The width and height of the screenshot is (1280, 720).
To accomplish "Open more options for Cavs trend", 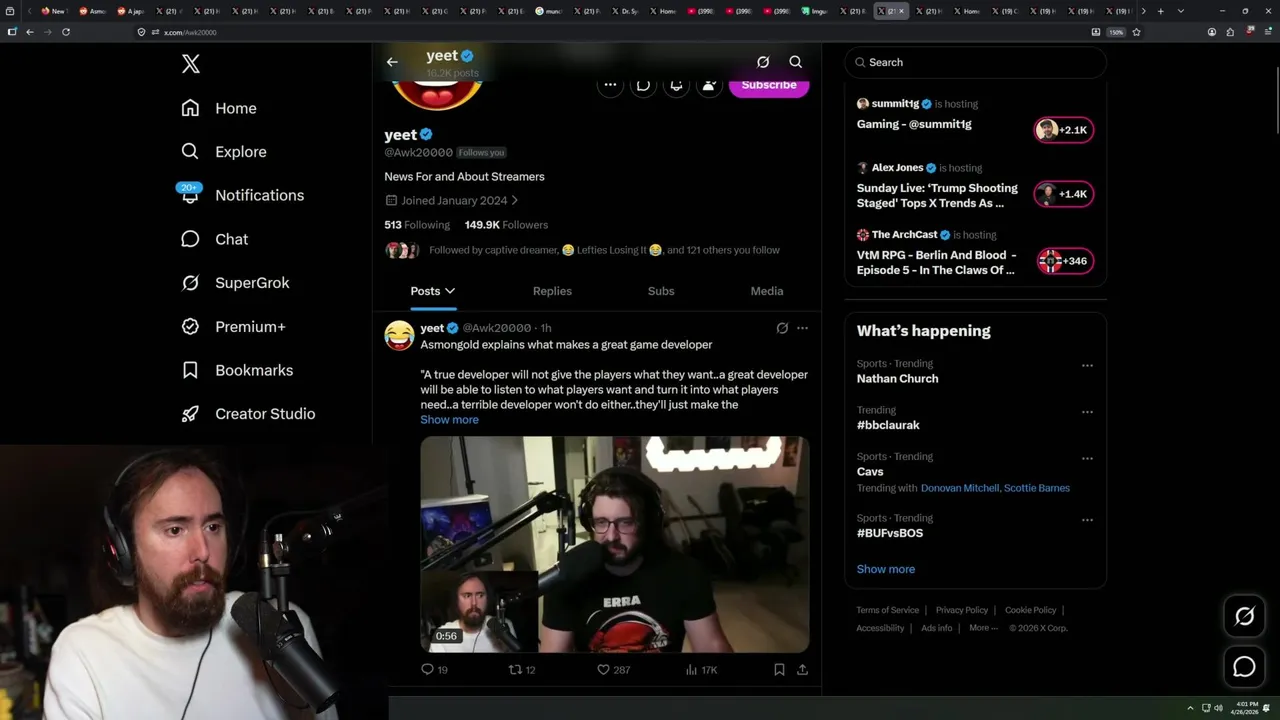I will [x=1087, y=458].
